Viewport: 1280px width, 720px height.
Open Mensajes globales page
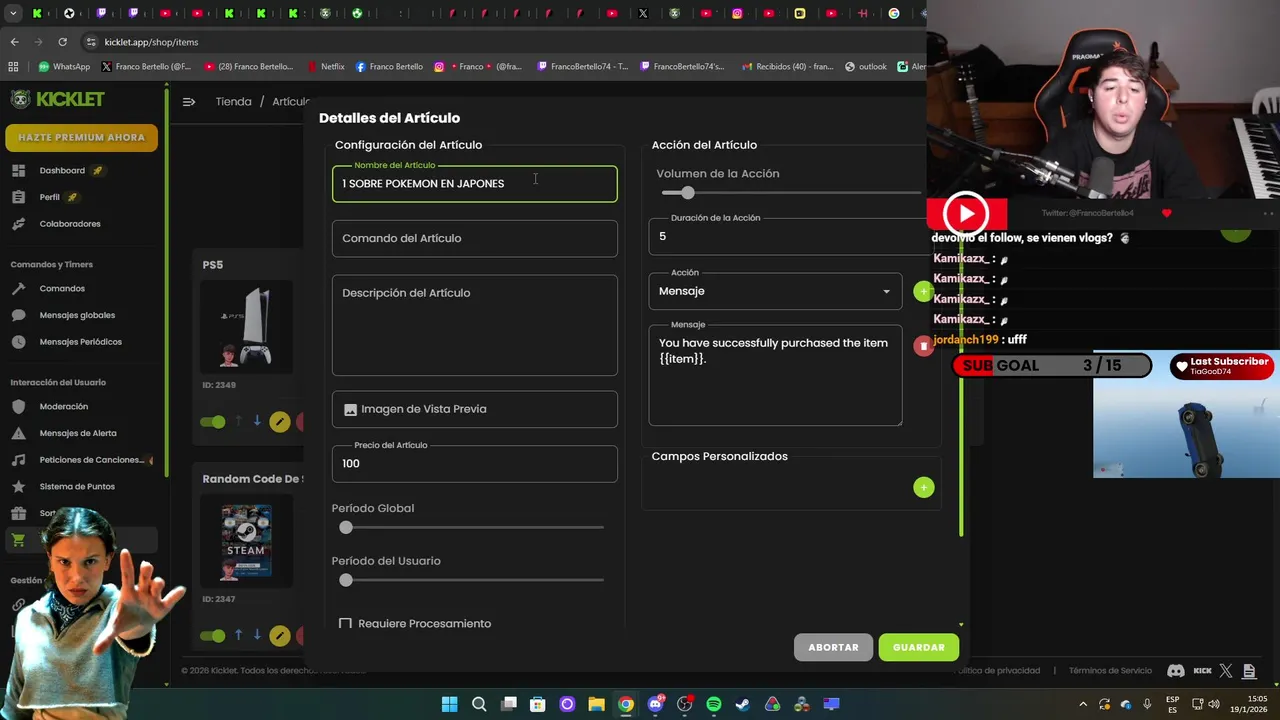coord(77,315)
